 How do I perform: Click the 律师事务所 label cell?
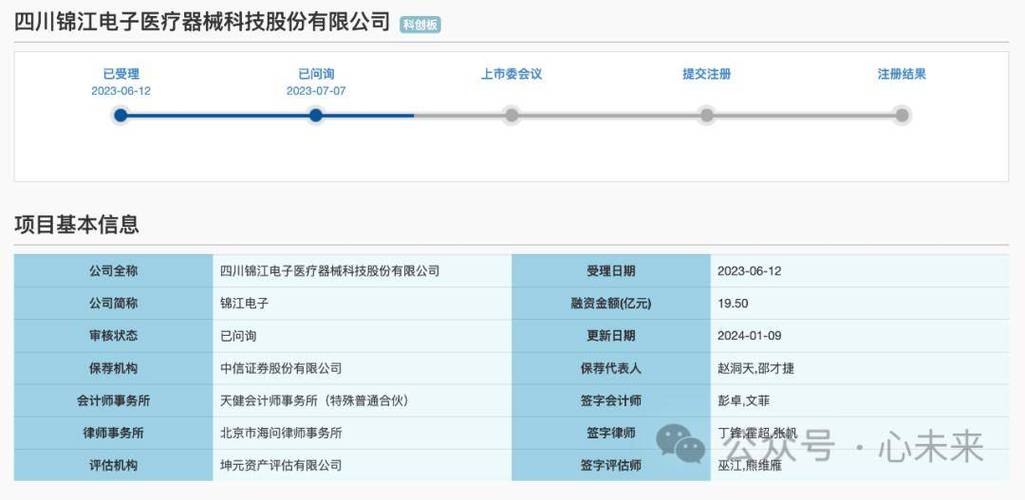(113, 433)
